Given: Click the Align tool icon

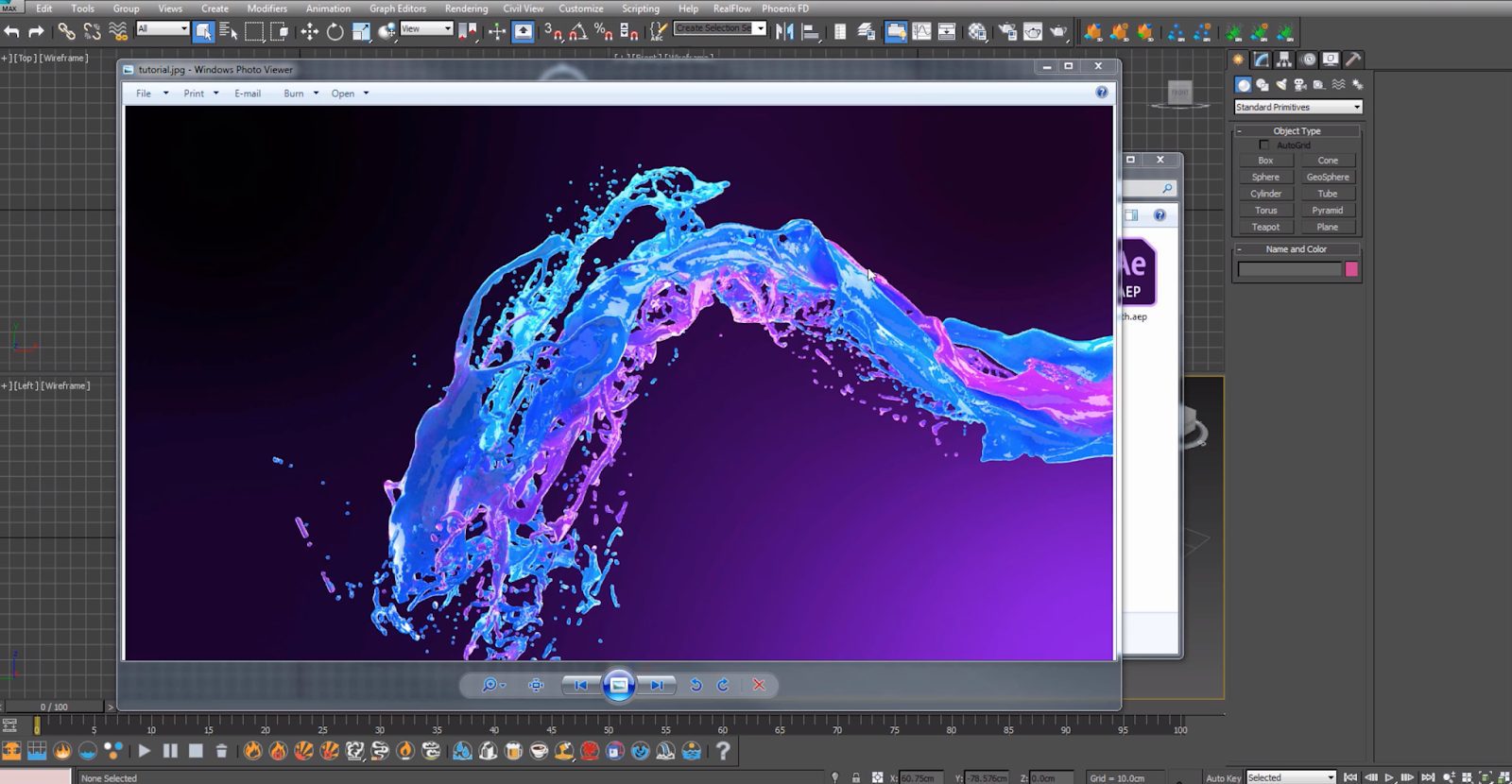Looking at the screenshot, I should 810,32.
